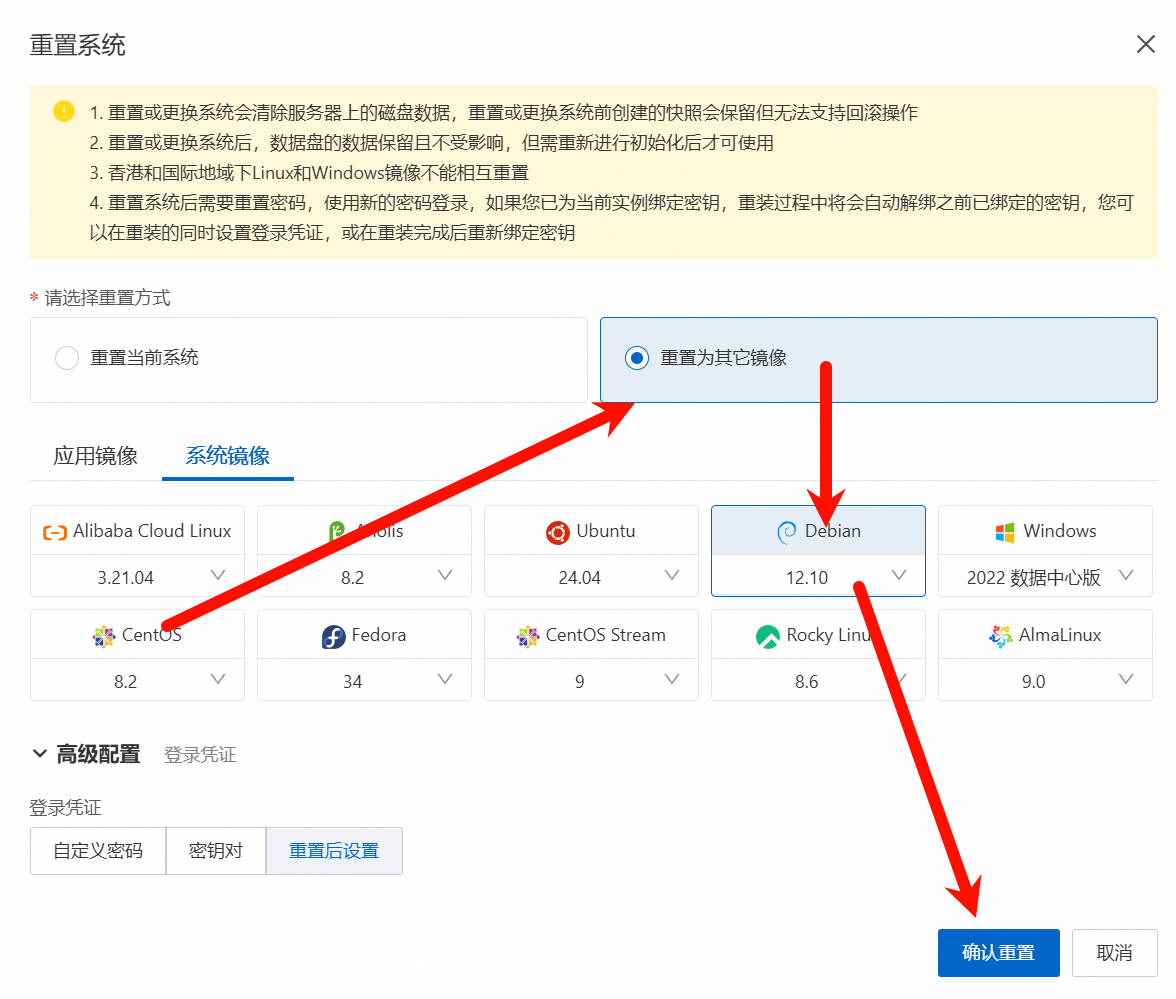Image resolution: width=1176 pixels, height=999 pixels.
Task: Select the Ubuntu image card
Action: 592,531
